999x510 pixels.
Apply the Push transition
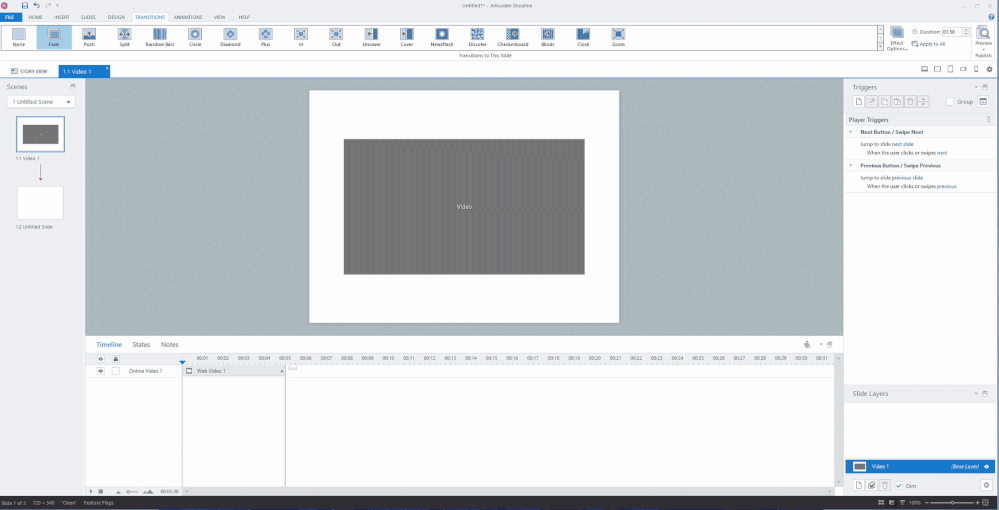(x=89, y=37)
